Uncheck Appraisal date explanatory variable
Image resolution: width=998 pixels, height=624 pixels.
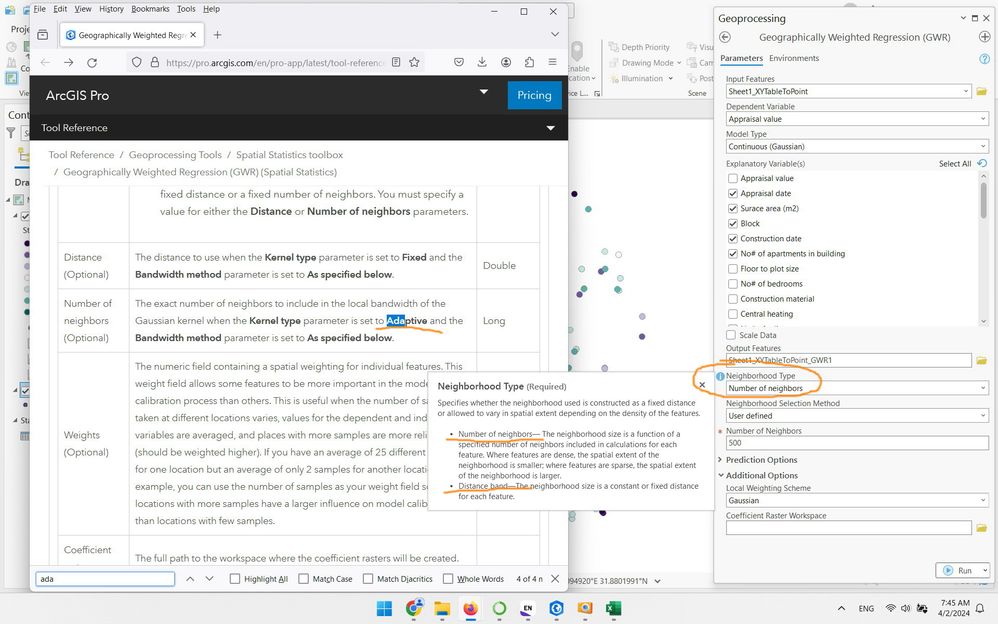click(733, 194)
